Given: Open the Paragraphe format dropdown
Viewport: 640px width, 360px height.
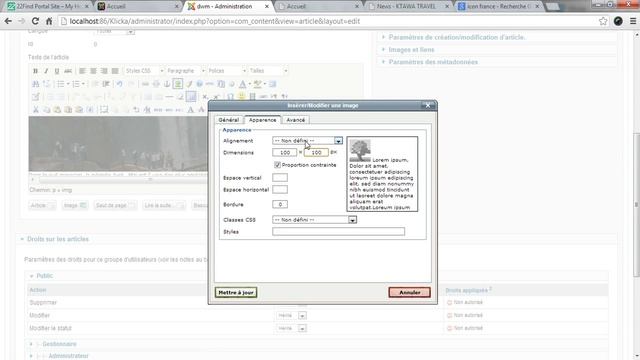Looking at the screenshot, I should tap(185, 71).
